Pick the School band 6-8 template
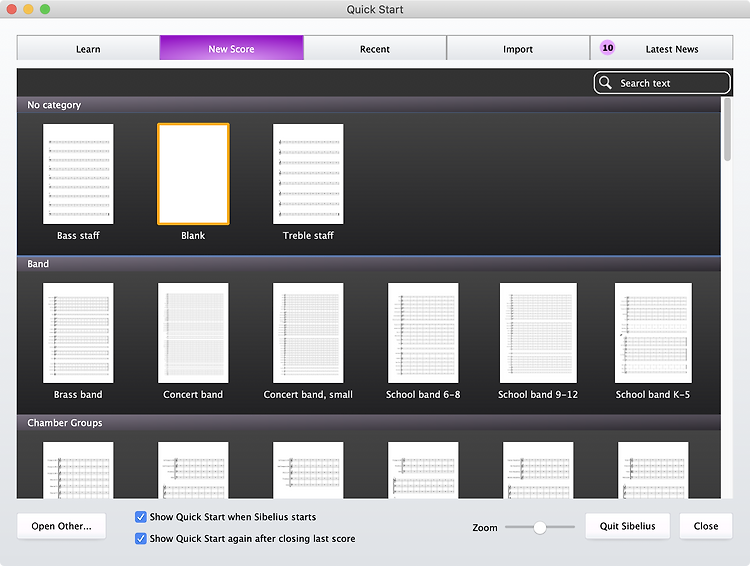 pos(423,333)
